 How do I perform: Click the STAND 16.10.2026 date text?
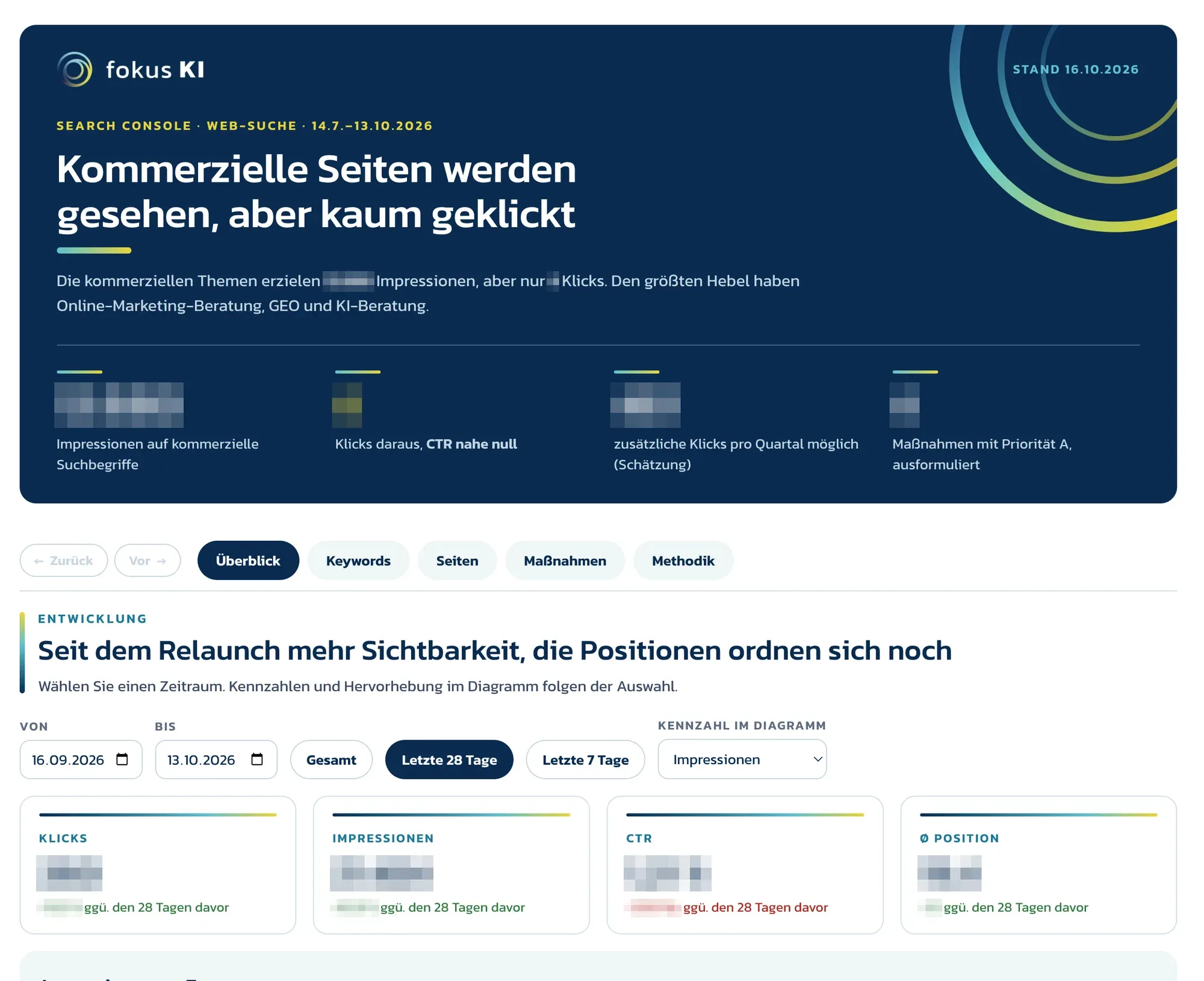click(x=1076, y=69)
